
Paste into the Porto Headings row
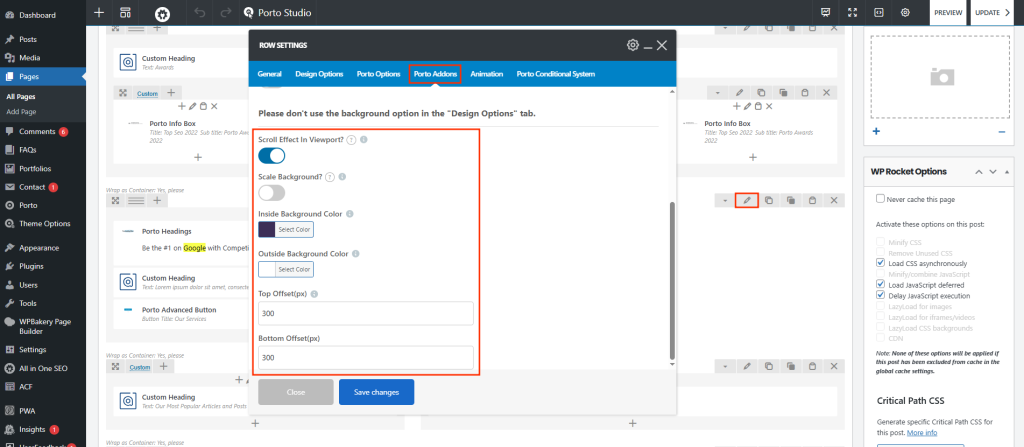coord(812,200)
